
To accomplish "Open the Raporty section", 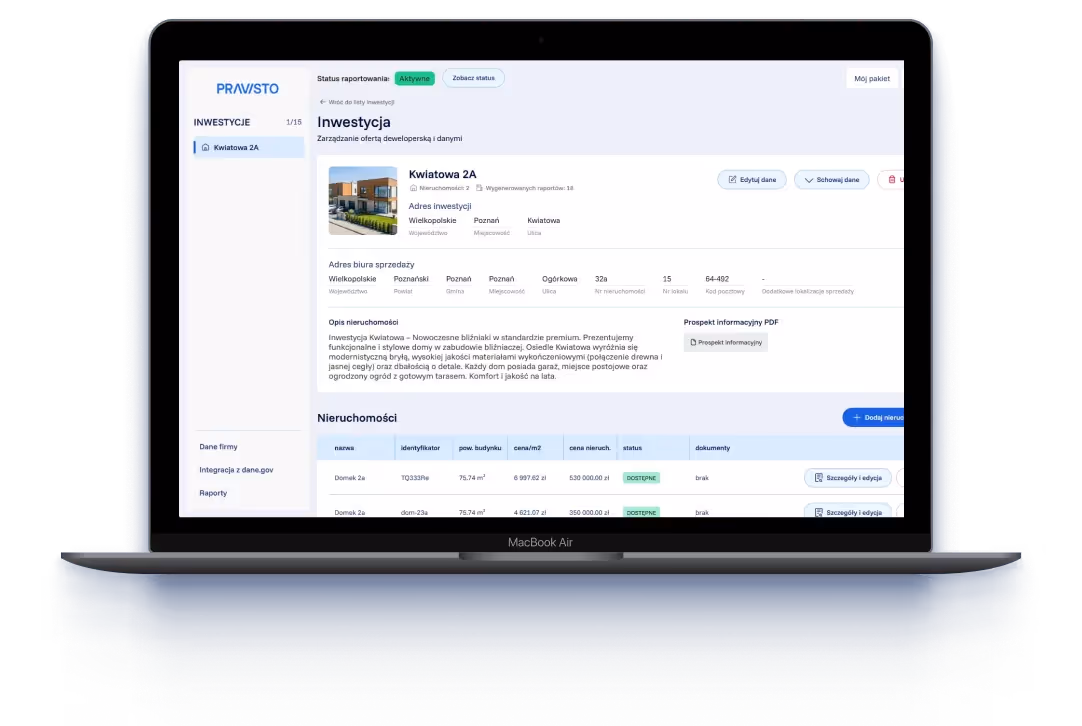I will click(212, 493).
